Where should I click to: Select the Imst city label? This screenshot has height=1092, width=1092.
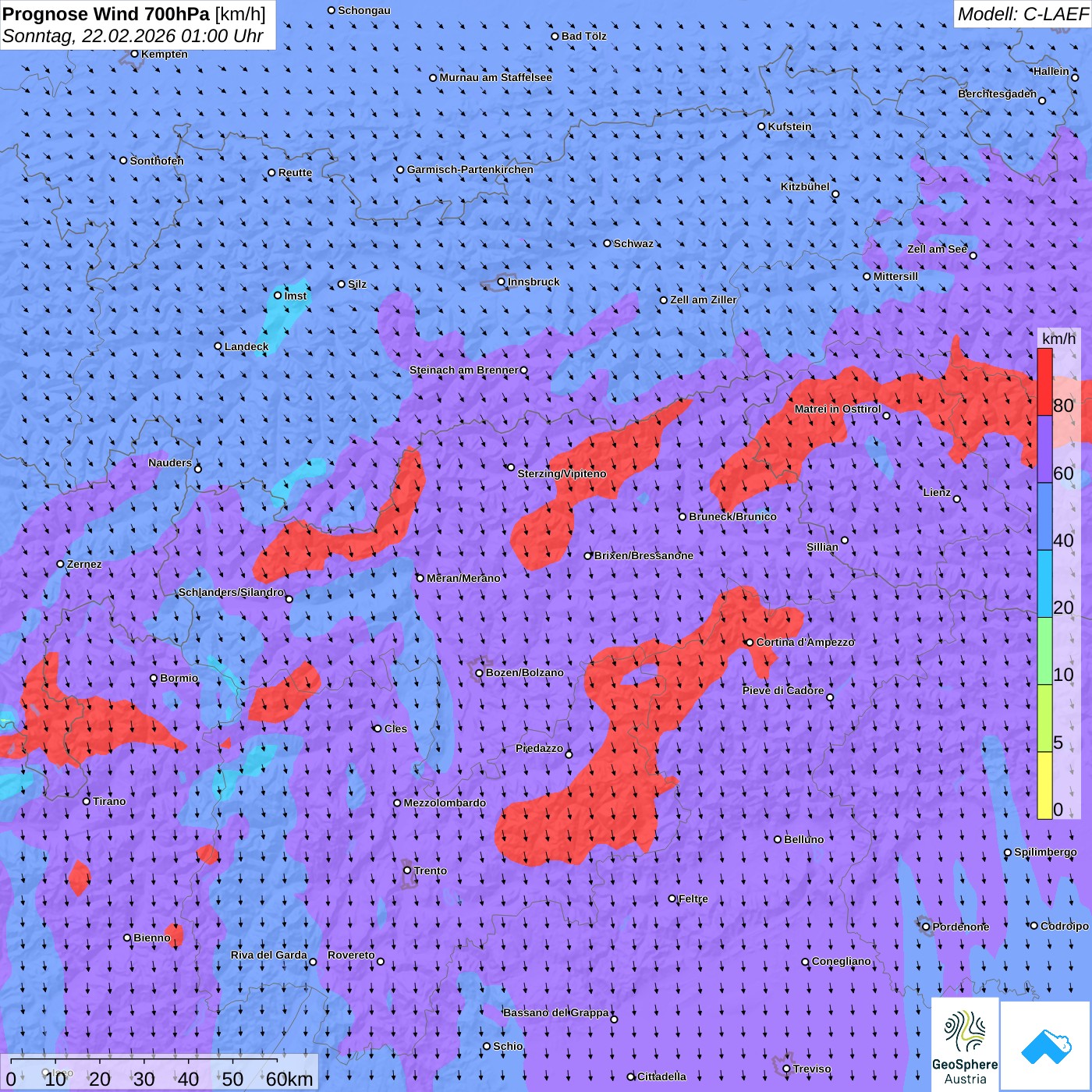(296, 296)
